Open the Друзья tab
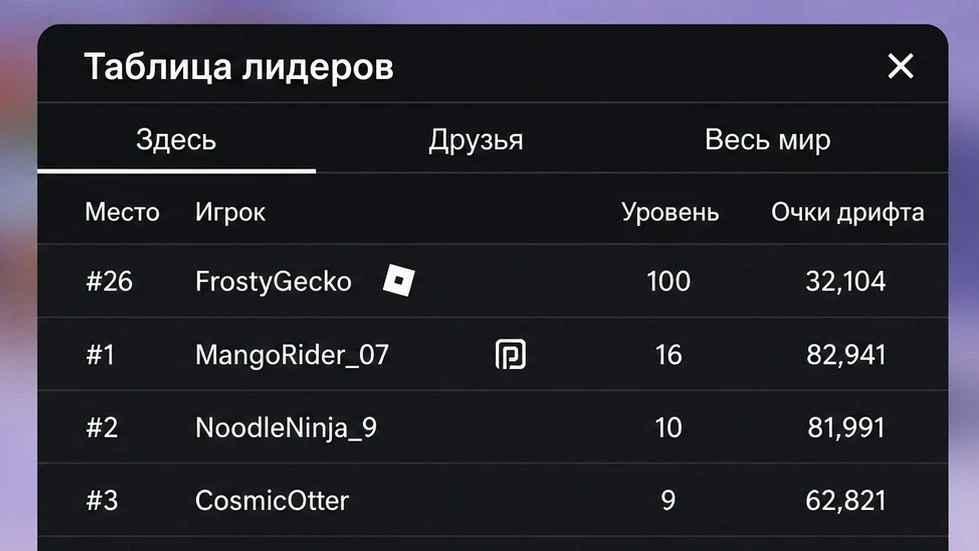Viewport: 979px width, 551px height. pos(476,139)
